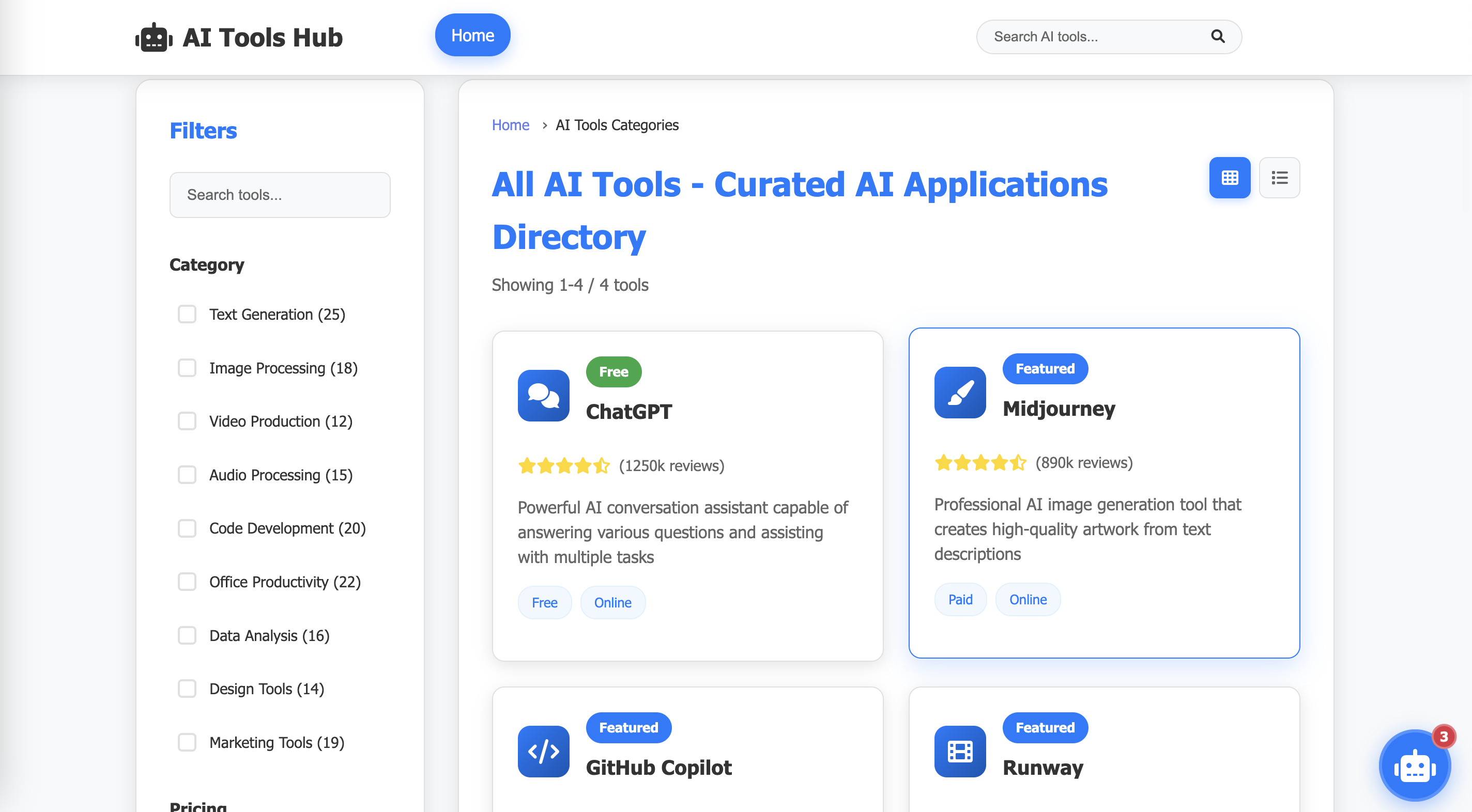Click the ChatGPT chat bubbles icon

coord(543,395)
